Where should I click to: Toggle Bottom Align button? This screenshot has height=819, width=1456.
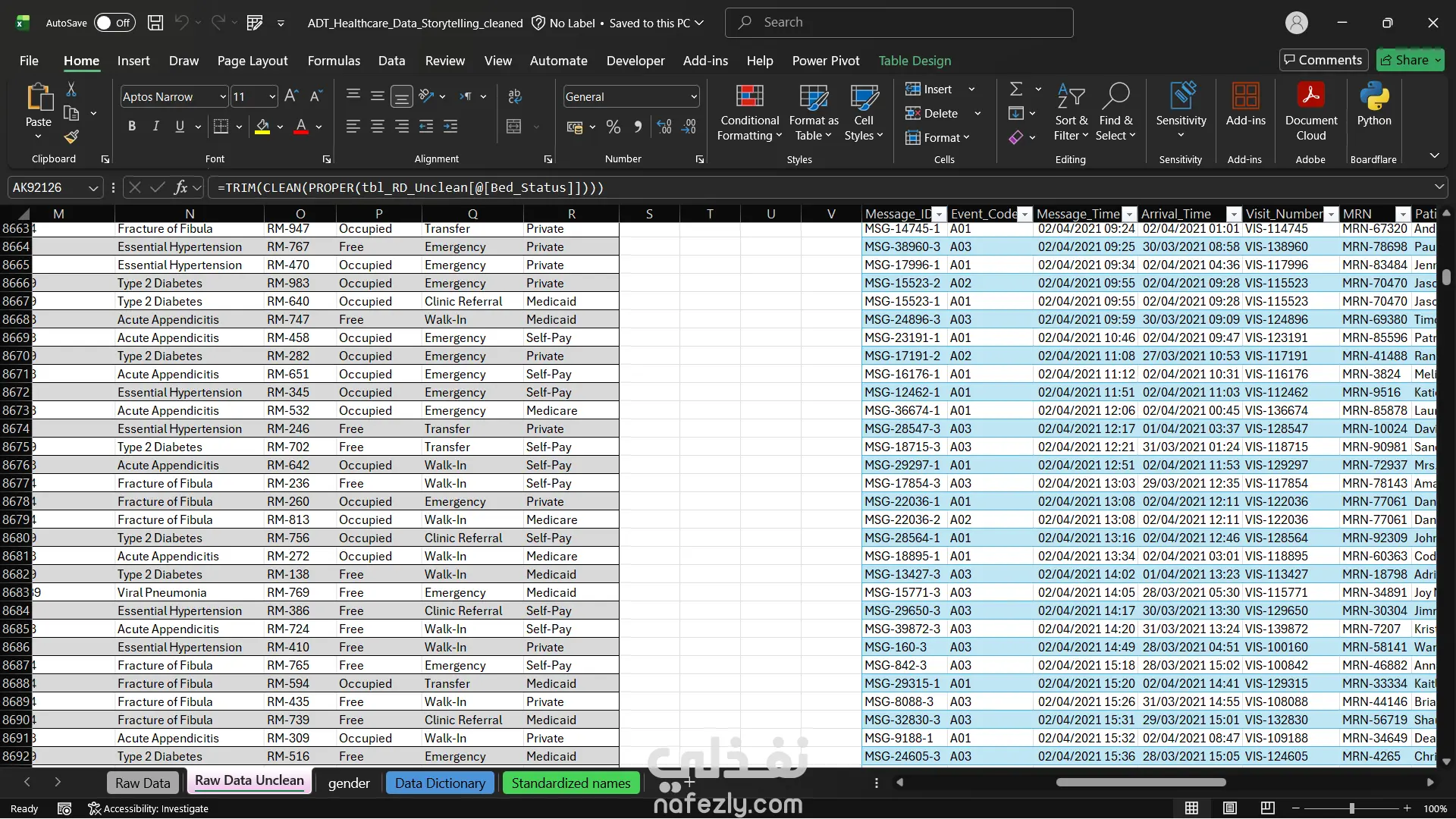(402, 96)
